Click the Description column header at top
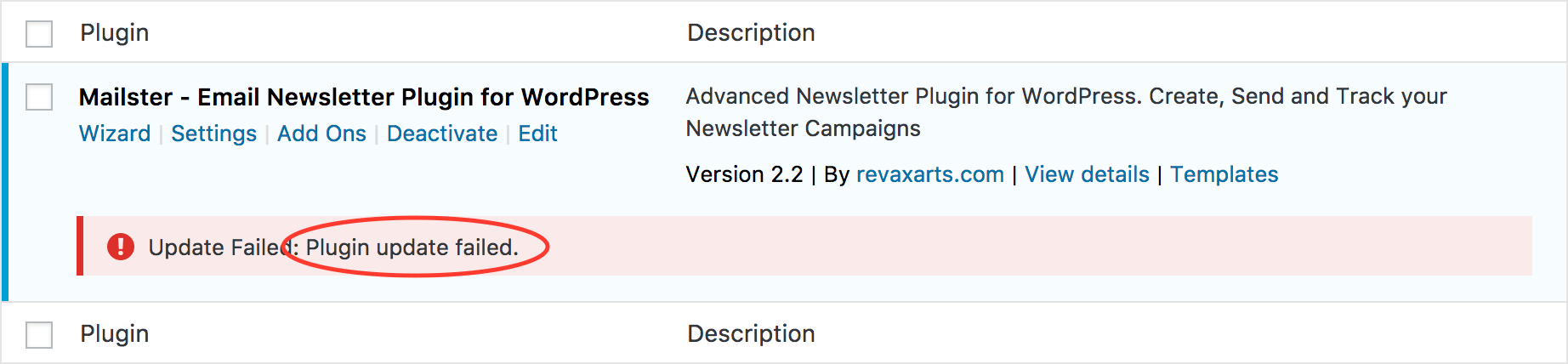The width and height of the screenshot is (1568, 364). pyautogui.click(x=751, y=33)
